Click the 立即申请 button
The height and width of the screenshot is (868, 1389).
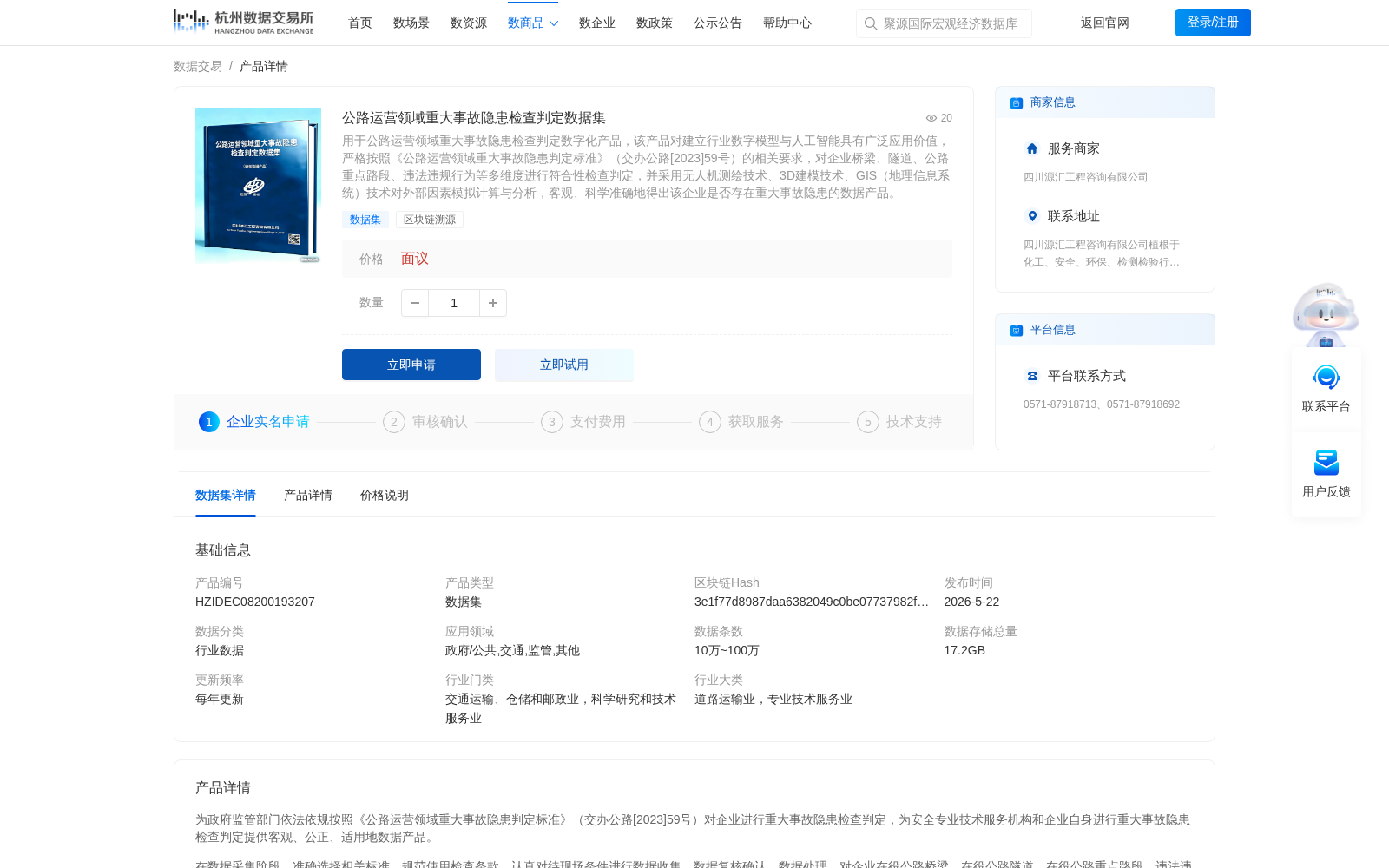point(411,365)
